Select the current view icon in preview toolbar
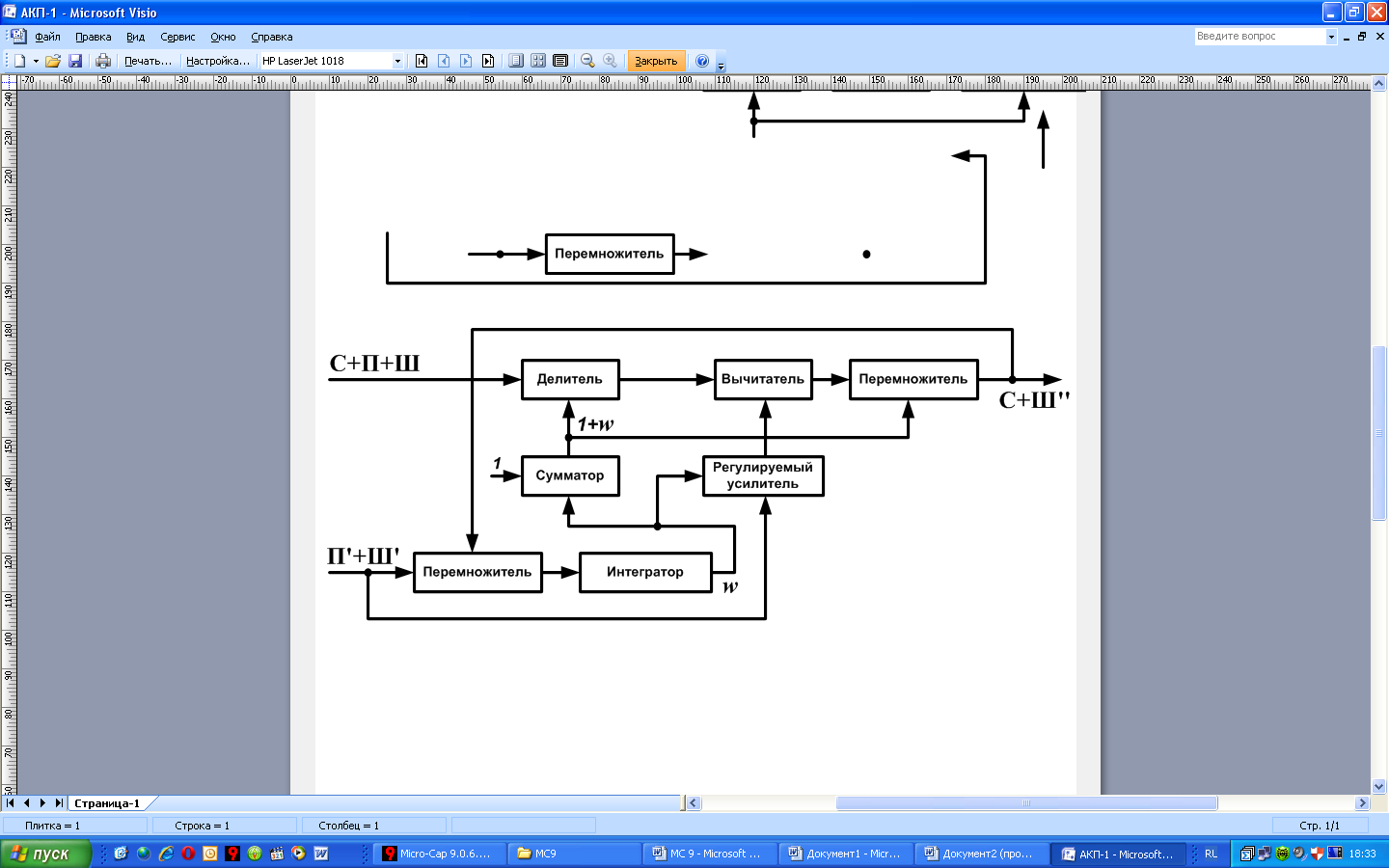1389x868 pixels. [560, 61]
